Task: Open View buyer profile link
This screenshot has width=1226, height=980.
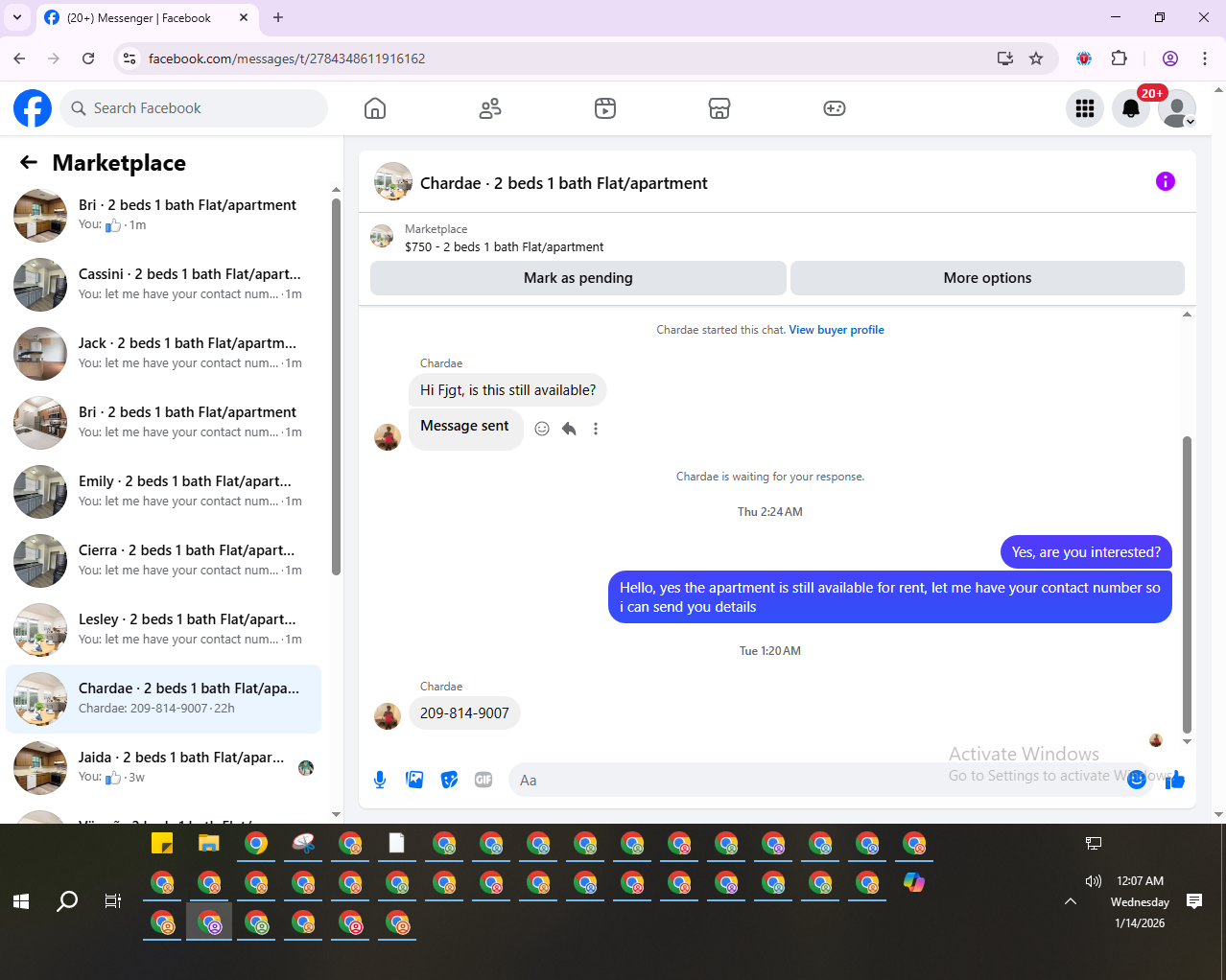Action: (837, 330)
